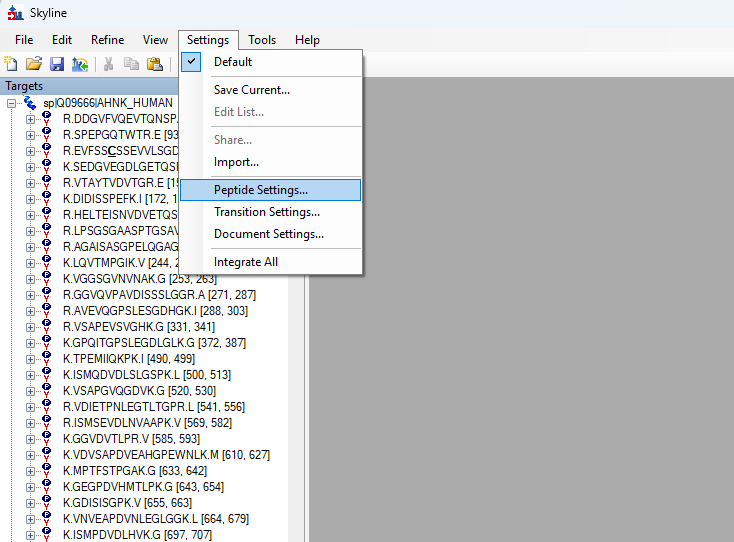Select Document Settings in the Settings menu
Screen dimensions: 734x542
268,234
